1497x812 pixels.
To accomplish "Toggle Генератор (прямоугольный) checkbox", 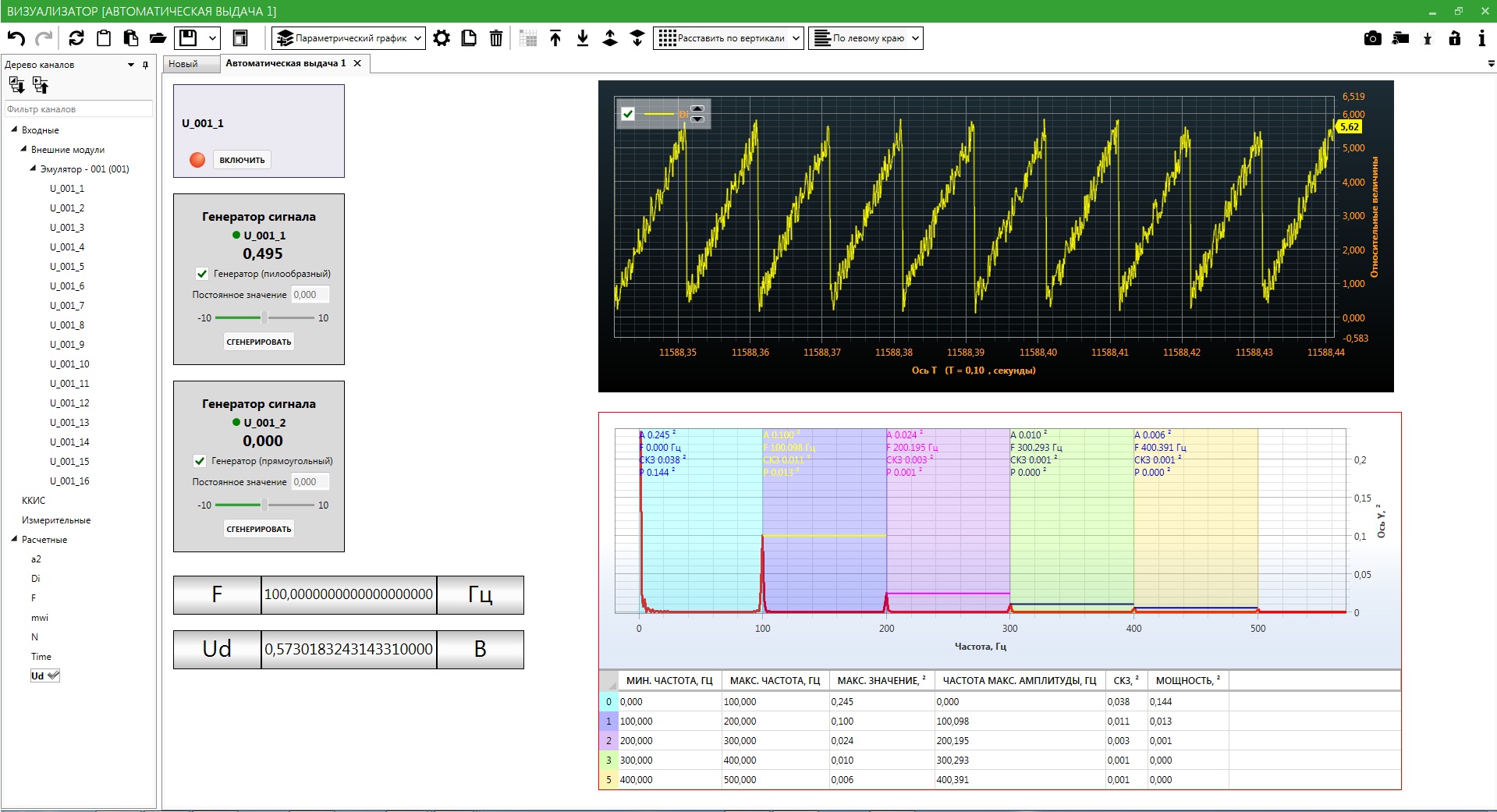I will coord(200,461).
